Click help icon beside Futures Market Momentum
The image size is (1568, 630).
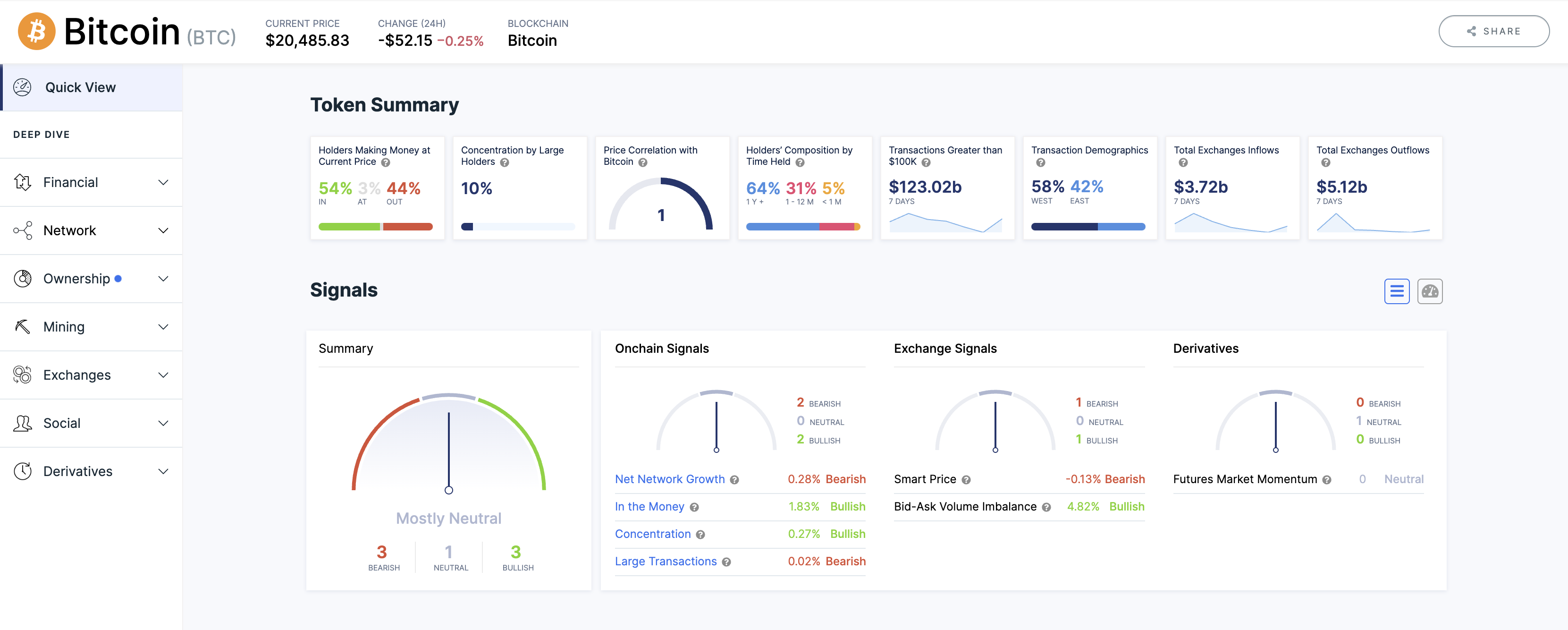click(1326, 480)
